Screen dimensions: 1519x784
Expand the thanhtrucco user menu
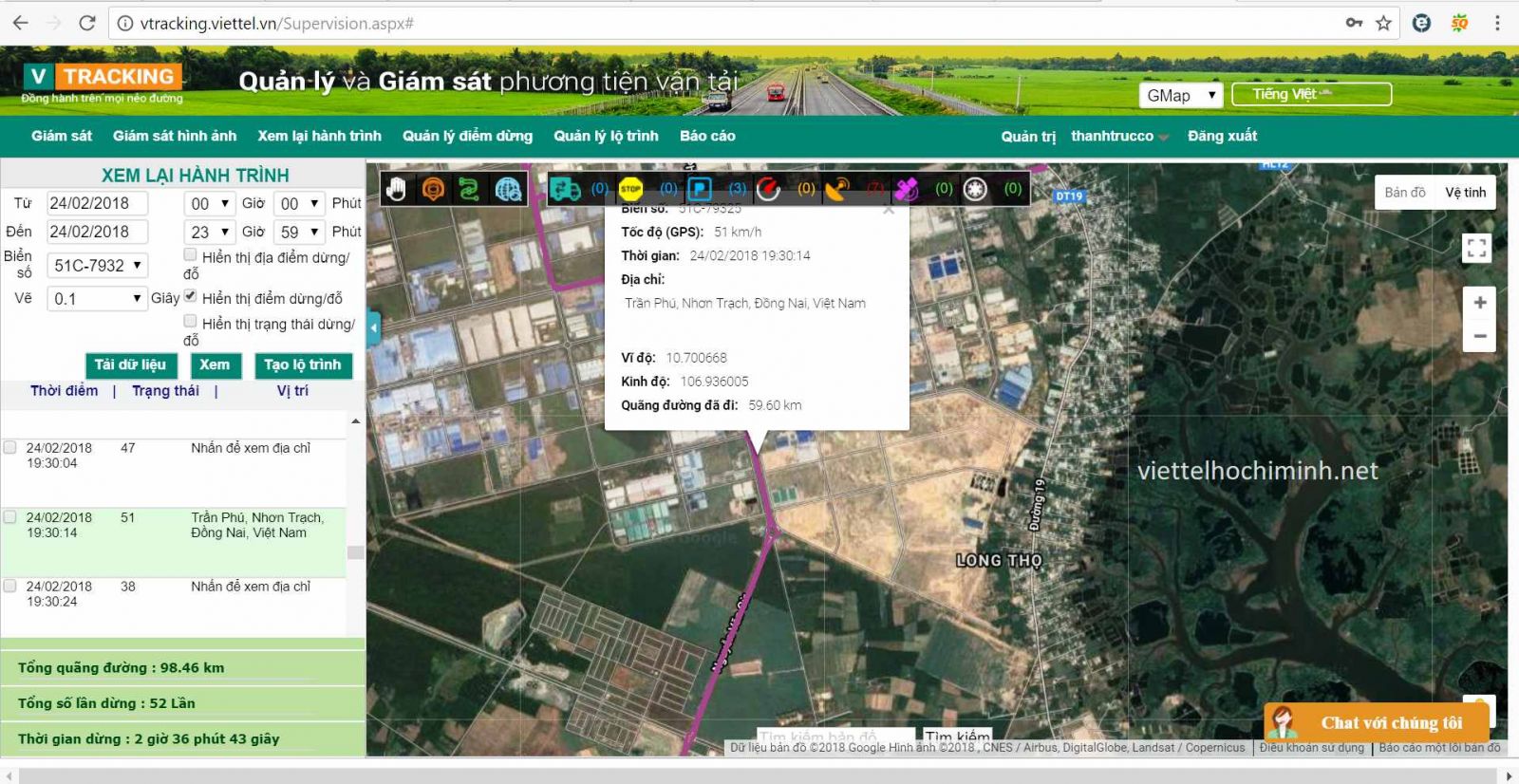pos(1118,136)
